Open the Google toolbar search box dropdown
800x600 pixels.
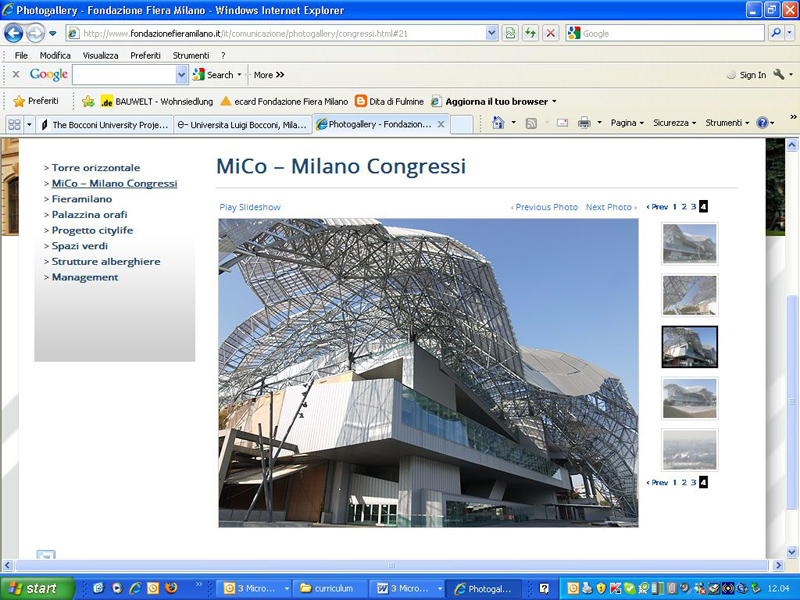(x=182, y=75)
